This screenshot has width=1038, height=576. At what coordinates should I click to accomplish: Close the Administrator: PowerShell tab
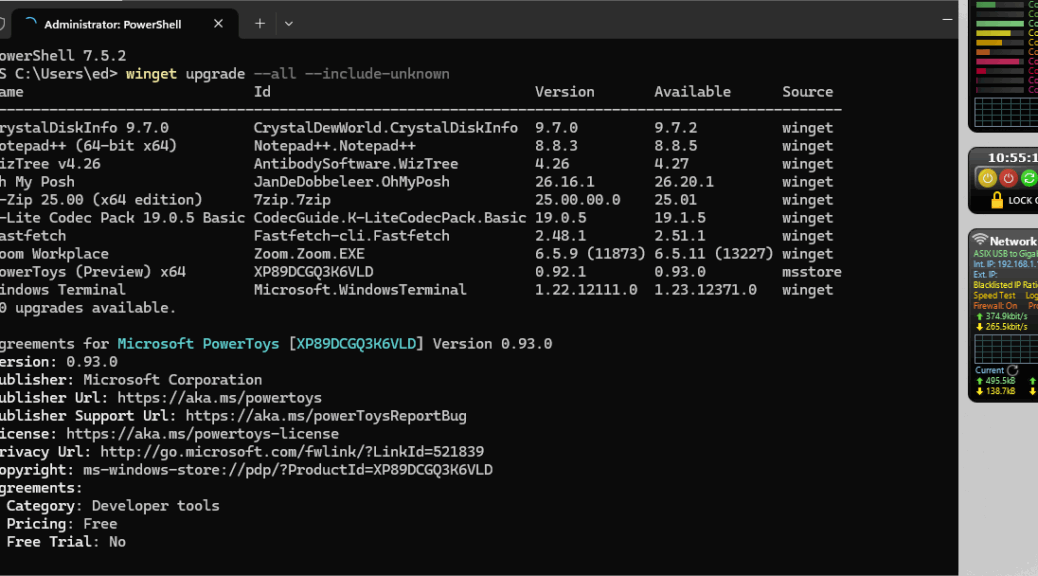[218, 24]
